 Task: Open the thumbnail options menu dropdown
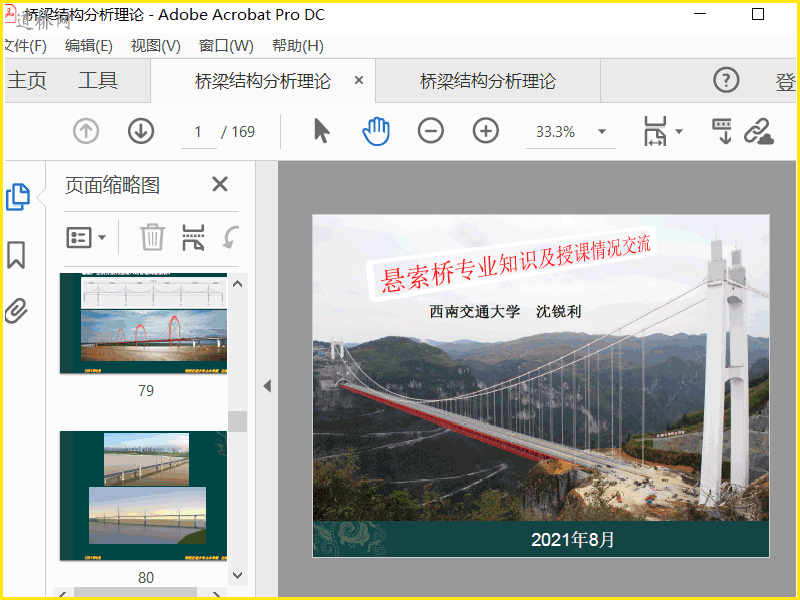[86, 237]
